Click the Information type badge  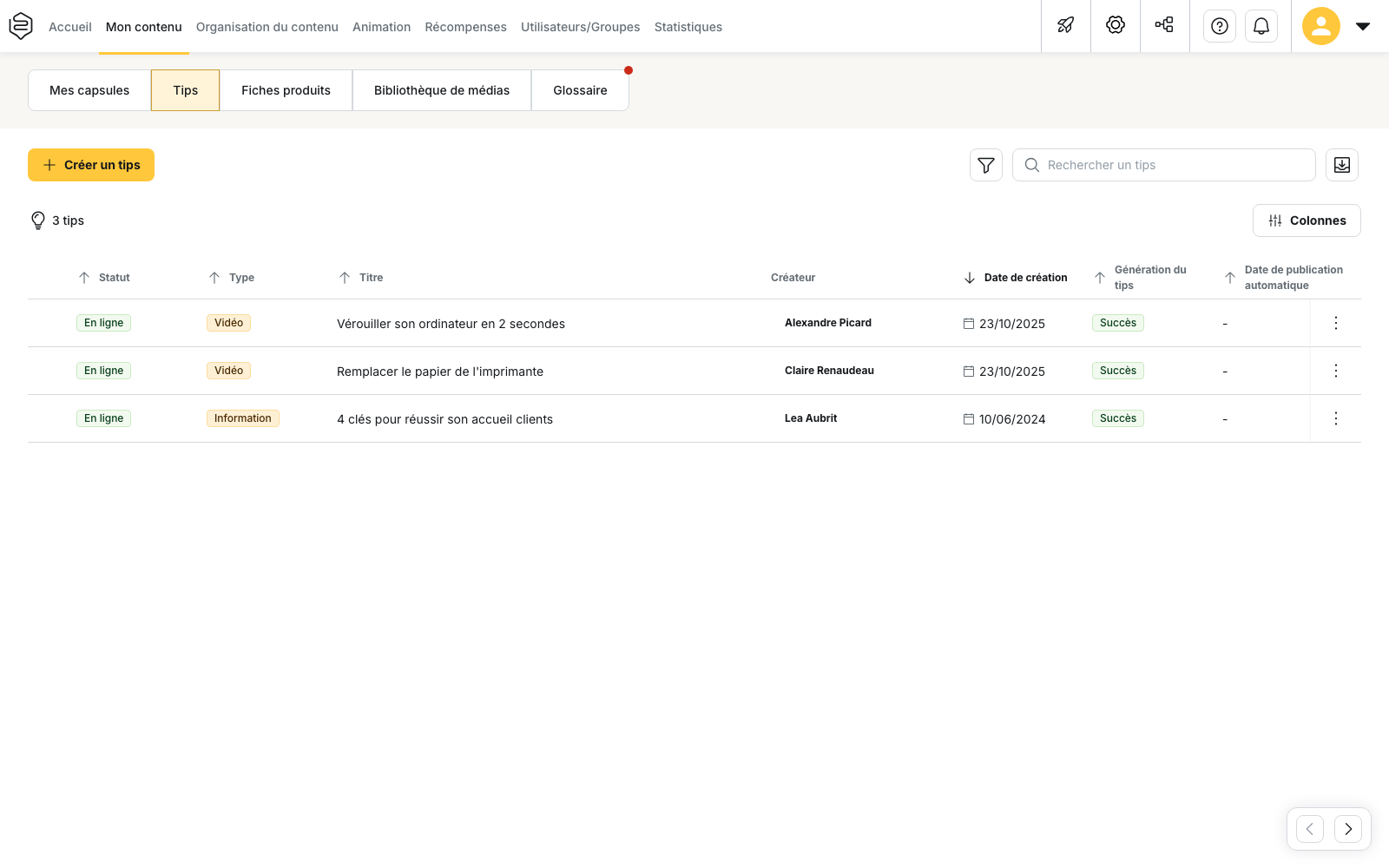point(243,418)
